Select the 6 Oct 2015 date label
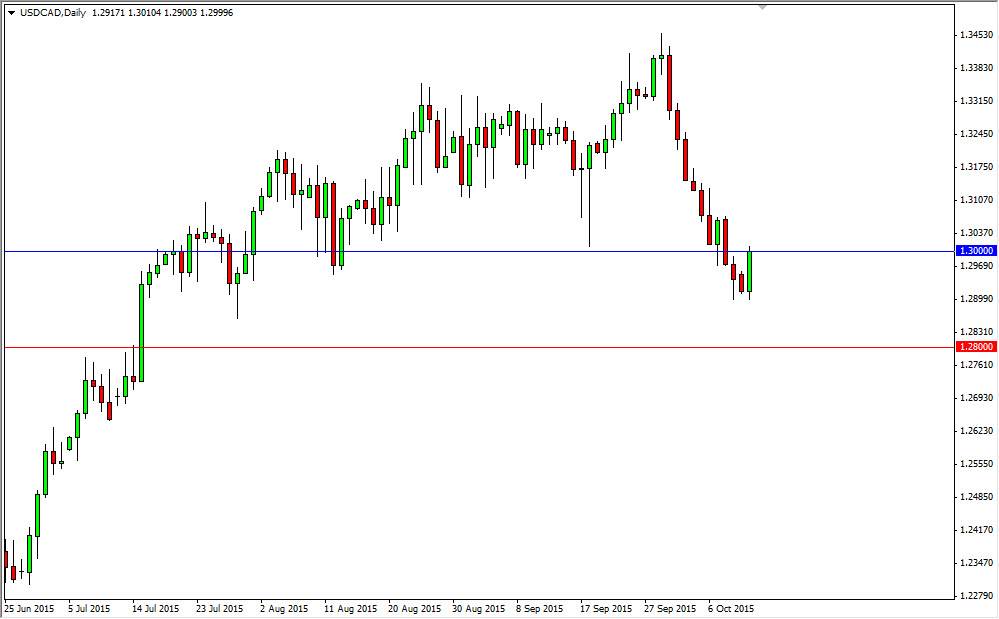 [x=731, y=608]
